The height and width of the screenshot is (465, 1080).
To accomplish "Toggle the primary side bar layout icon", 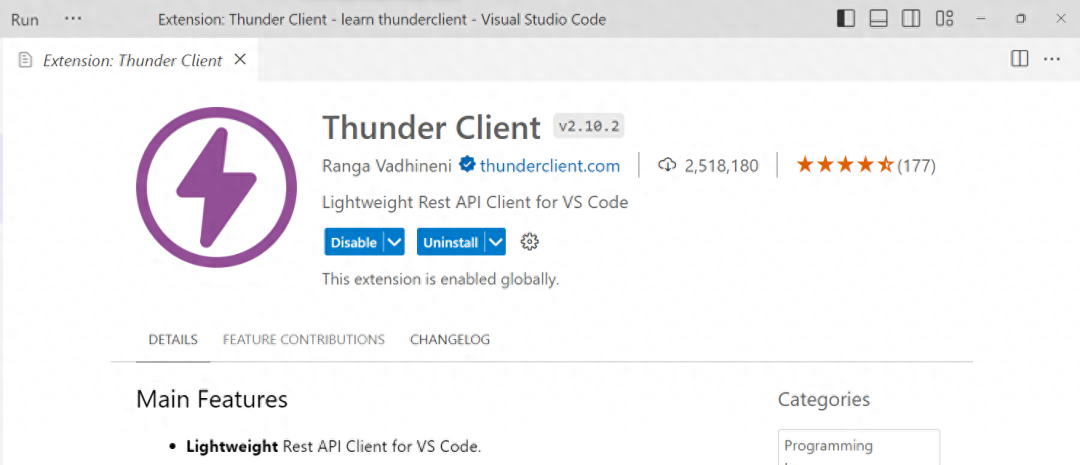I will (845, 19).
